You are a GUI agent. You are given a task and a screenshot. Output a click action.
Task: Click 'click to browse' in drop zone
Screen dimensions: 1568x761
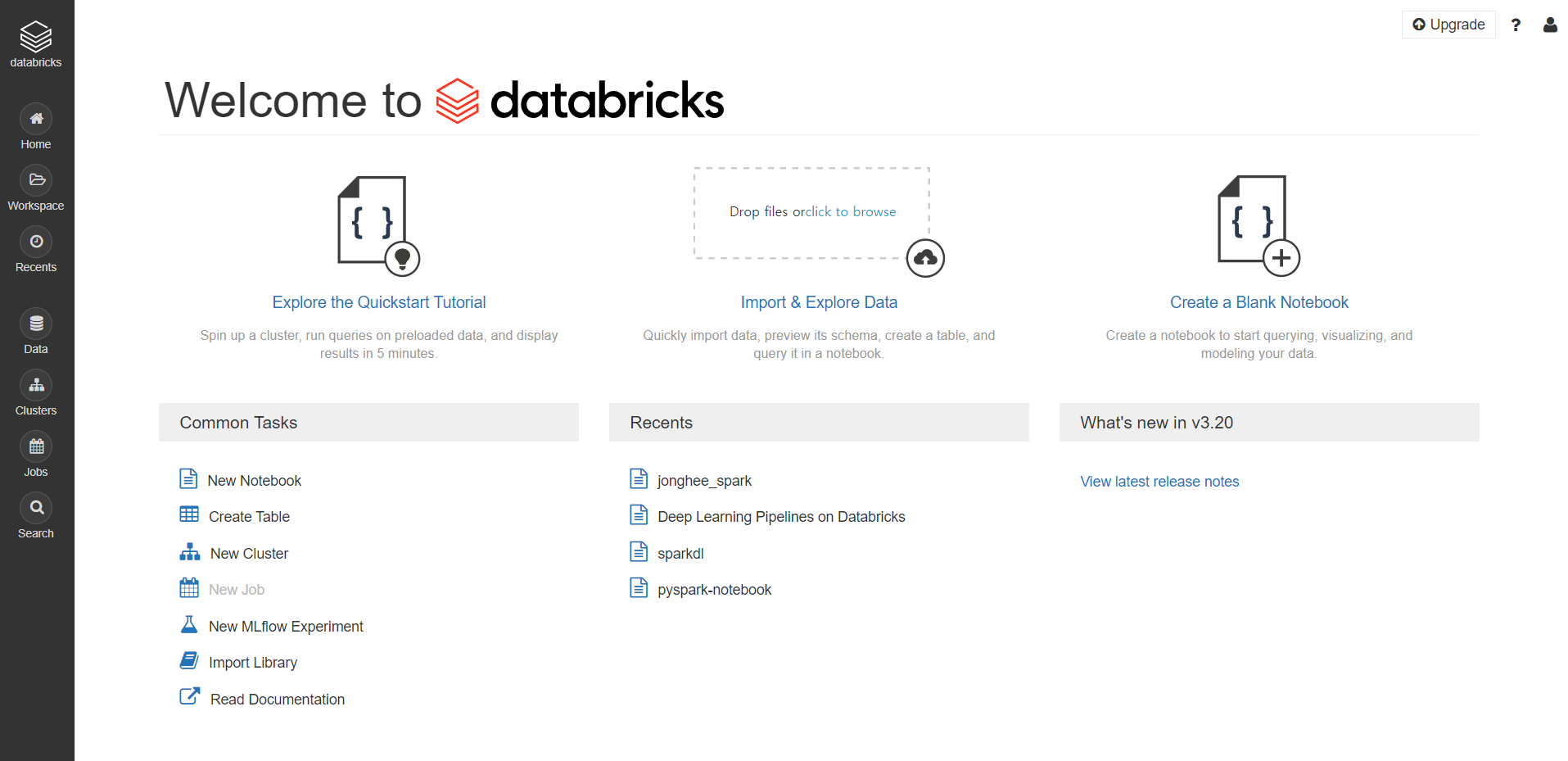(850, 212)
